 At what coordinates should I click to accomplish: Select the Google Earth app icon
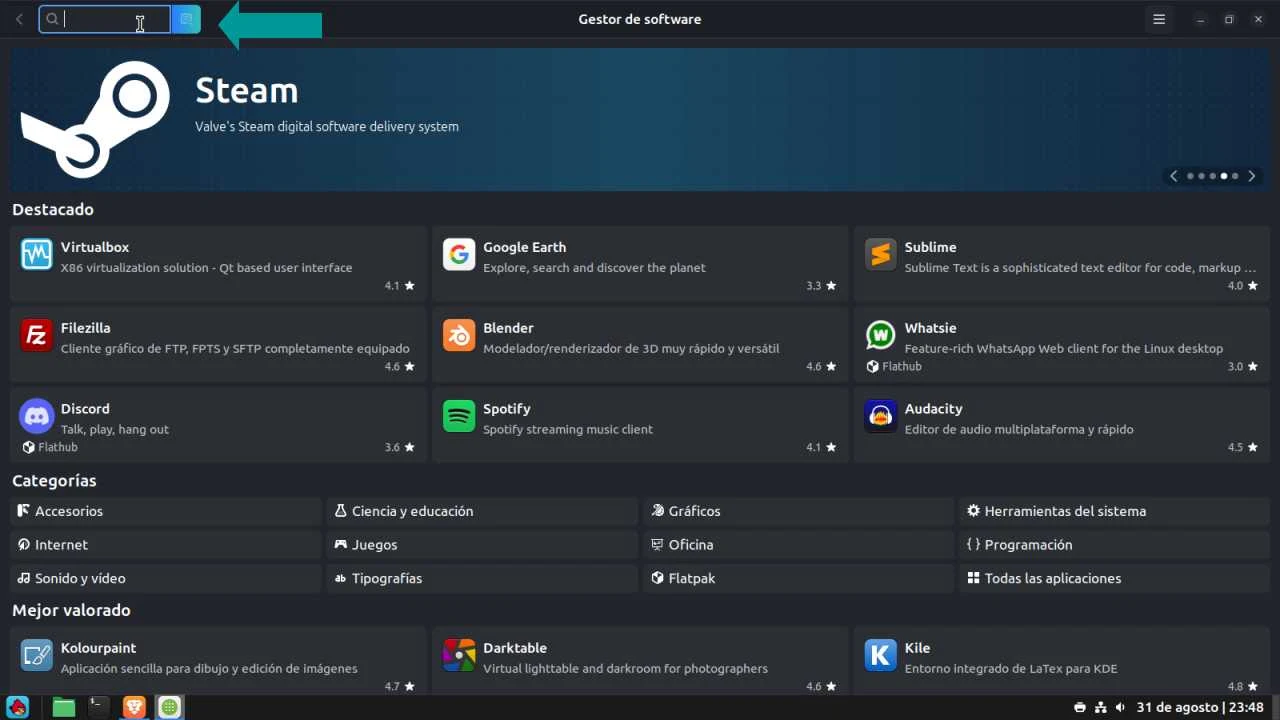459,255
